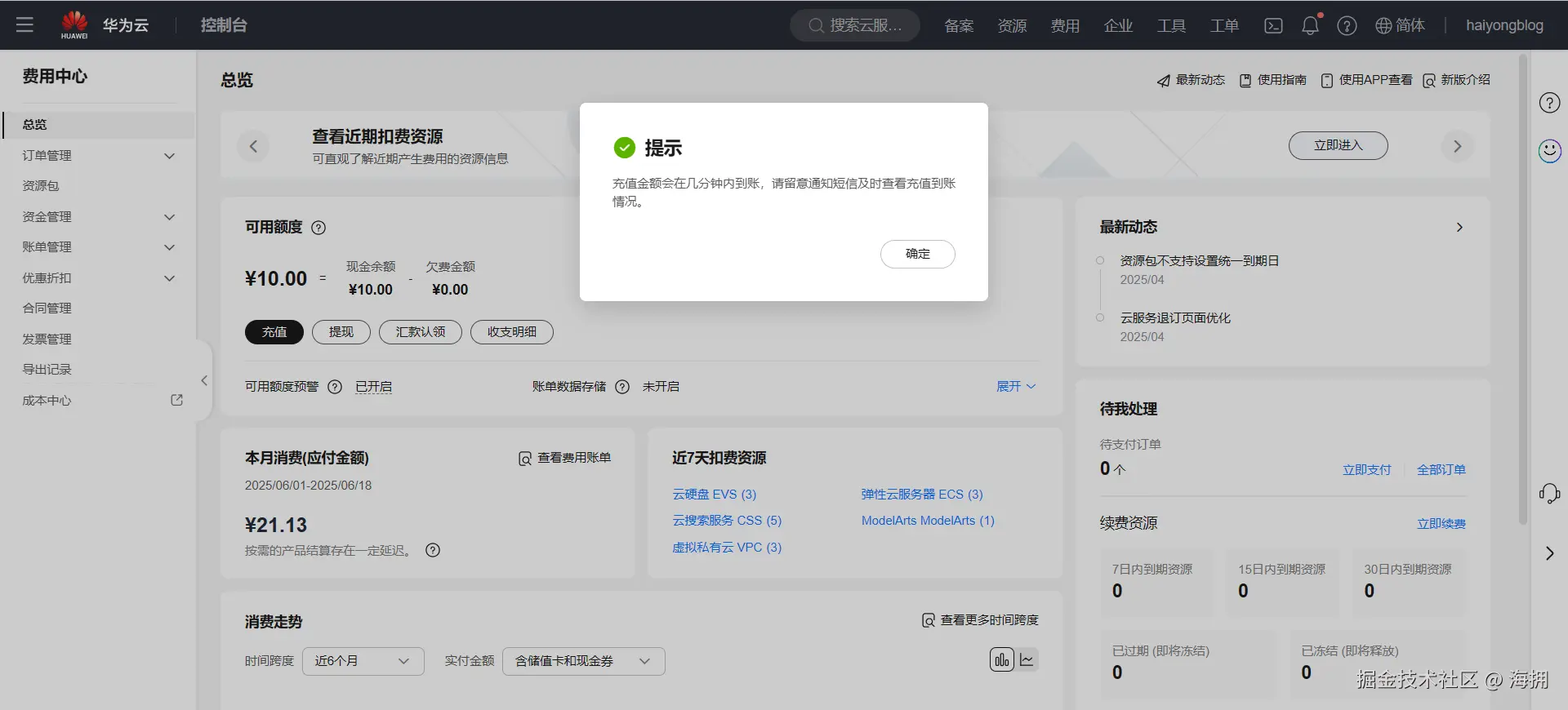The width and height of the screenshot is (1568, 710).
Task: Switch language via the globe 简体 icon
Action: coord(1400,25)
